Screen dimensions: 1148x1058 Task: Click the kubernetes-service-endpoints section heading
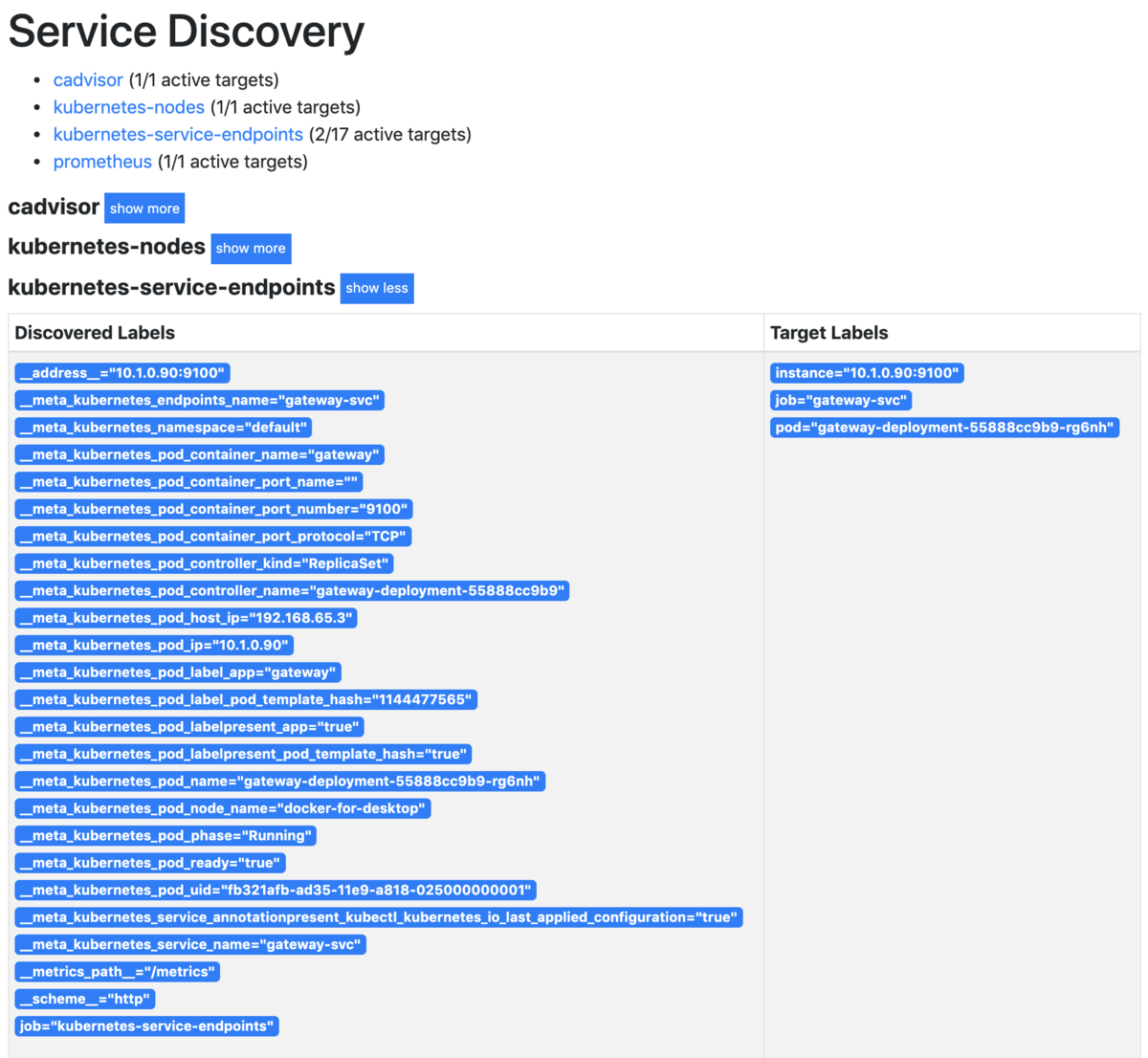[x=171, y=287]
